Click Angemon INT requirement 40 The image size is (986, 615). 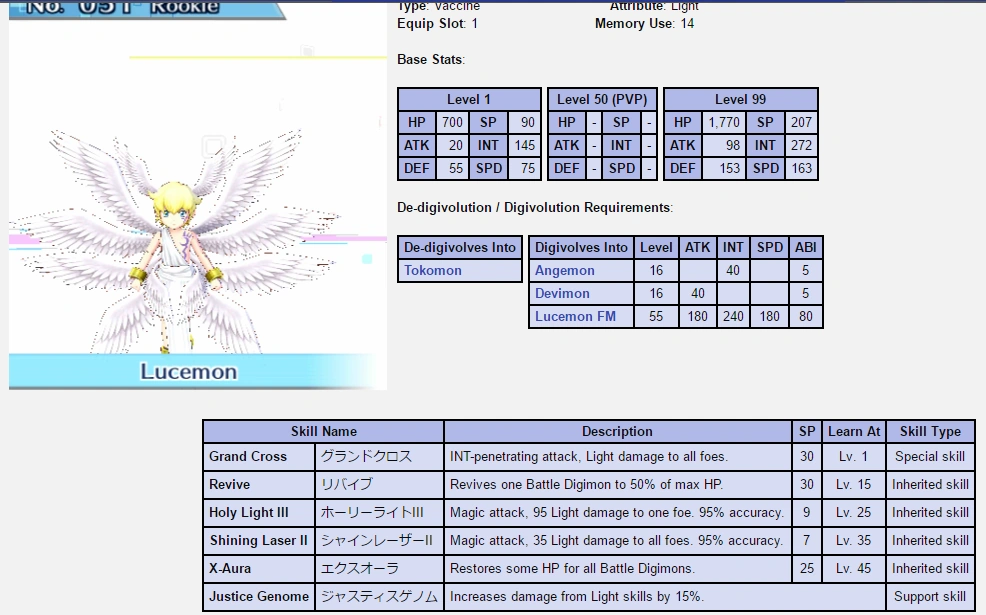click(x=733, y=270)
